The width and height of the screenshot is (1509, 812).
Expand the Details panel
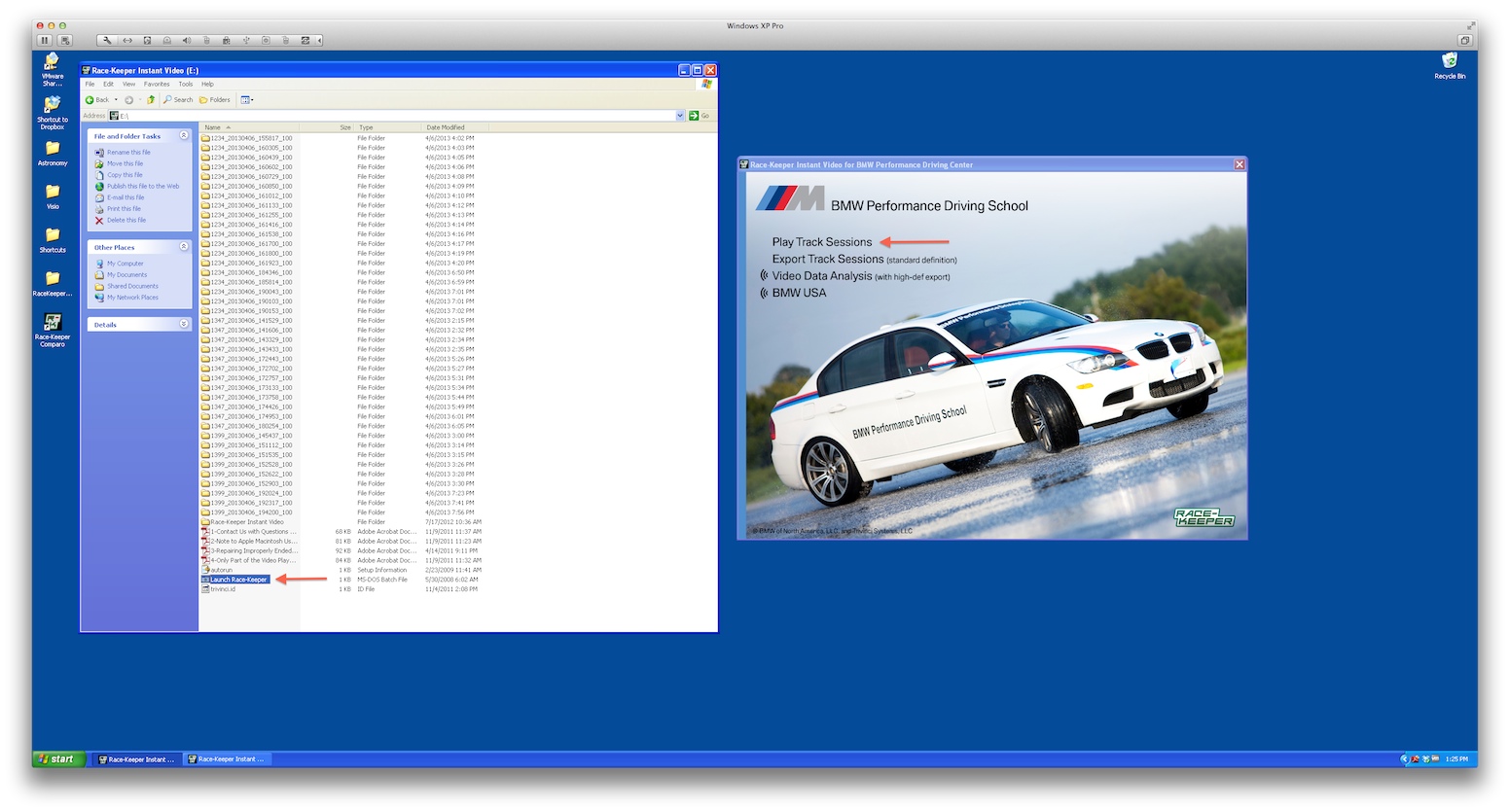click(x=184, y=324)
